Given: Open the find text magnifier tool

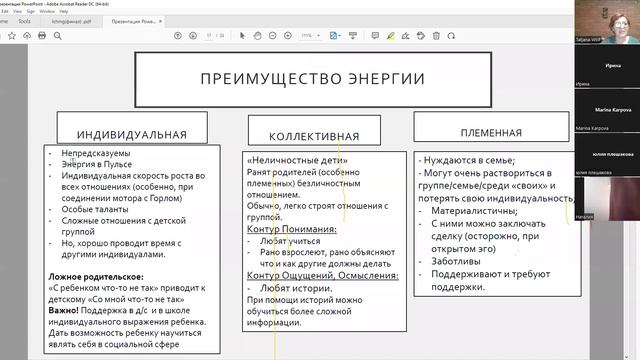Looking at the screenshot, I should [x=58, y=36].
